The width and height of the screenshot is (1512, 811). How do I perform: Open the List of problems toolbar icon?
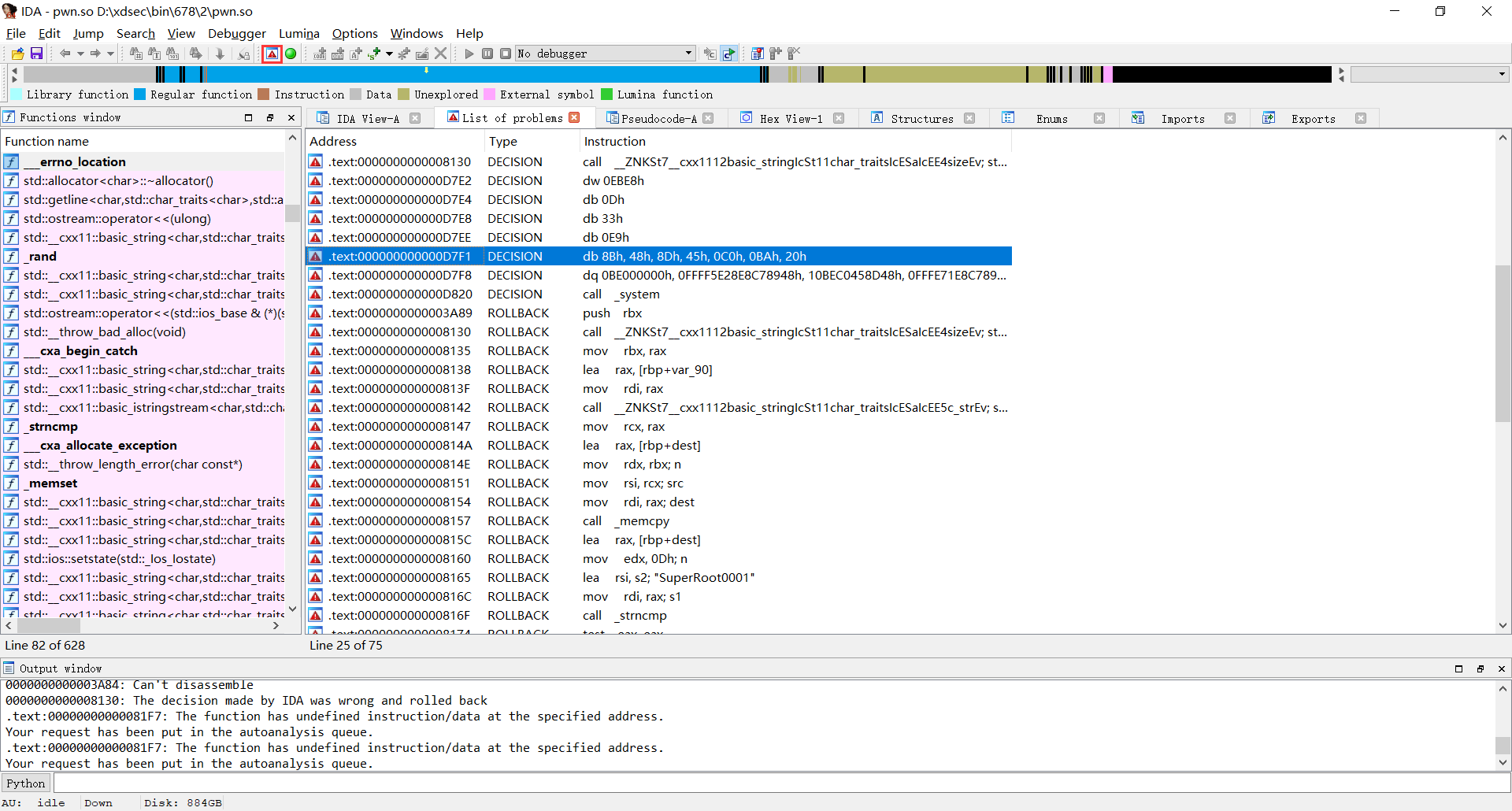coord(272,54)
